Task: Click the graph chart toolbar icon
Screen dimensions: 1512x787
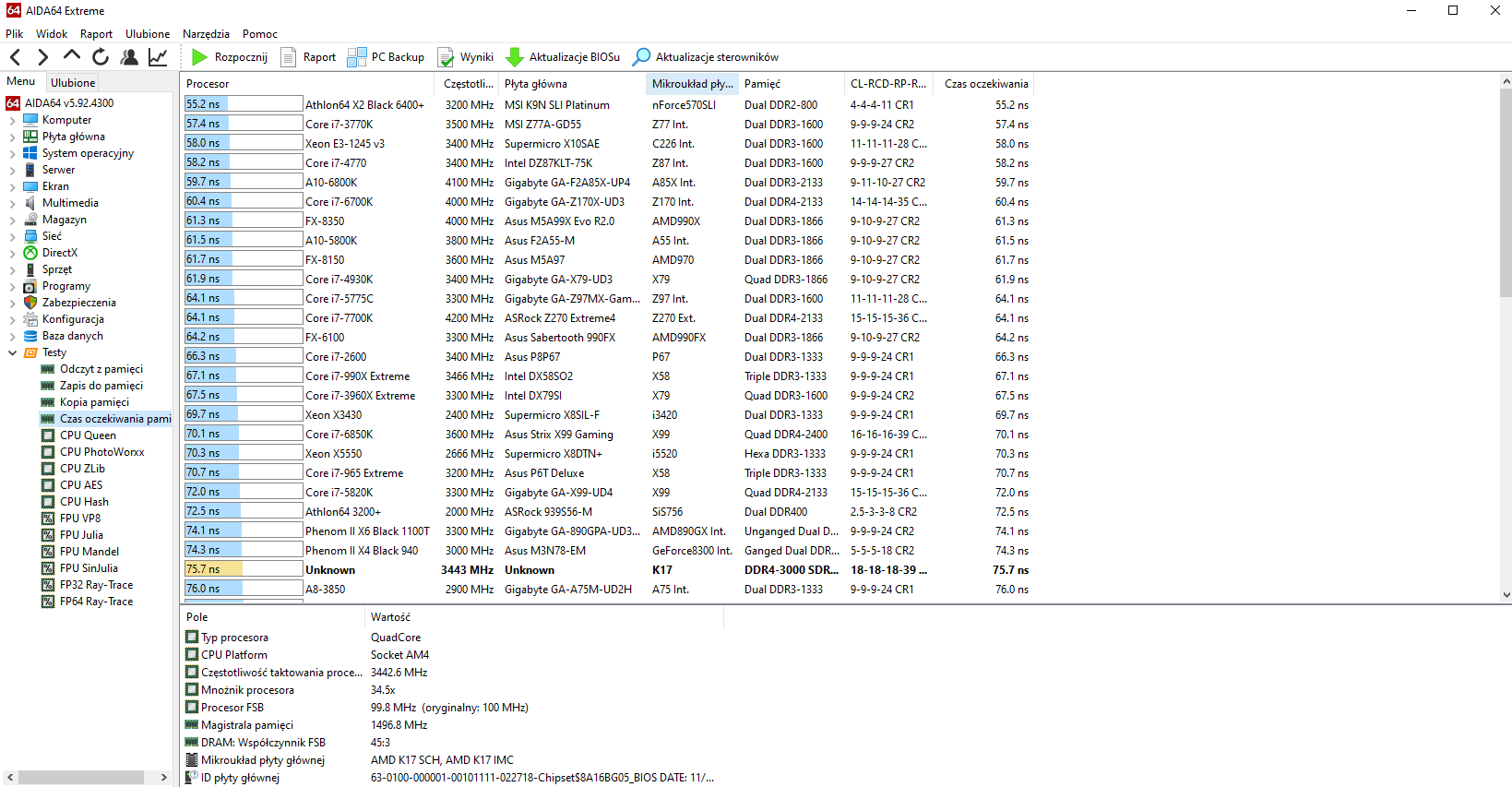Action: pos(158,57)
